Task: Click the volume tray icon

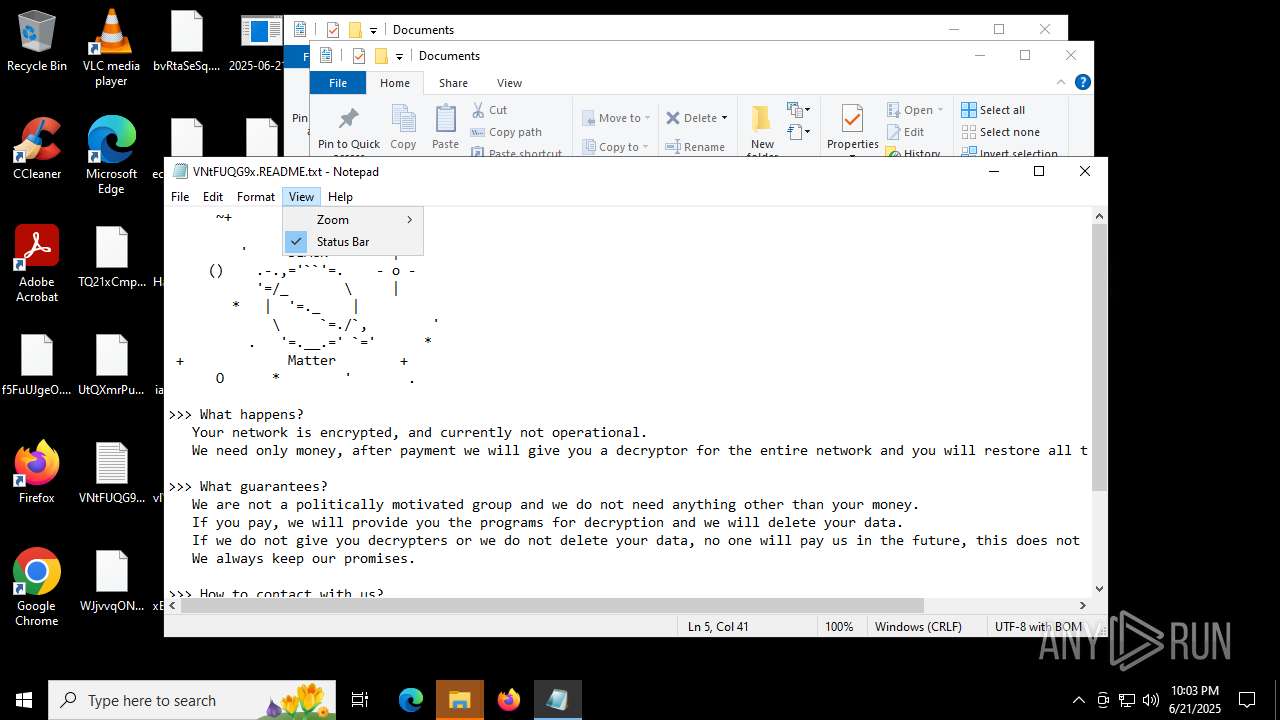Action: (1151, 700)
